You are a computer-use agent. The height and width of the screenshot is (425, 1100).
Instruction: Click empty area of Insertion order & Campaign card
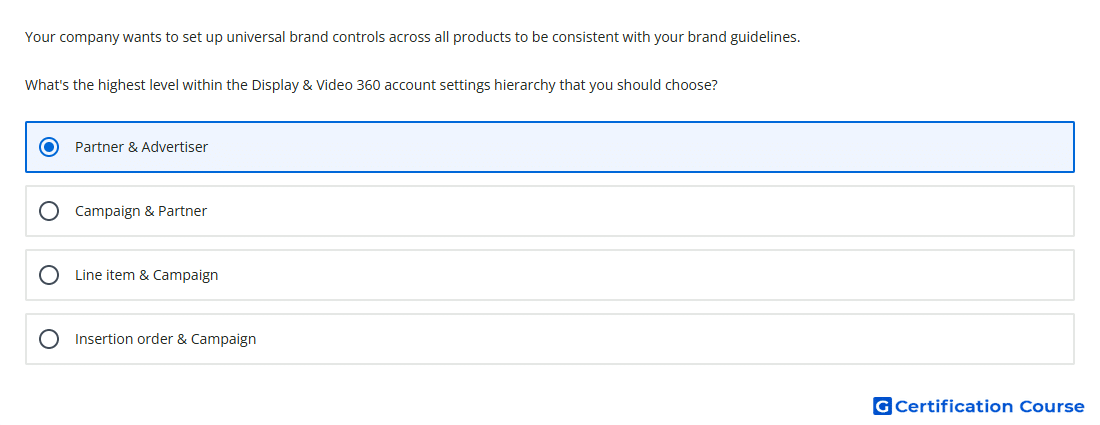(x=631, y=339)
